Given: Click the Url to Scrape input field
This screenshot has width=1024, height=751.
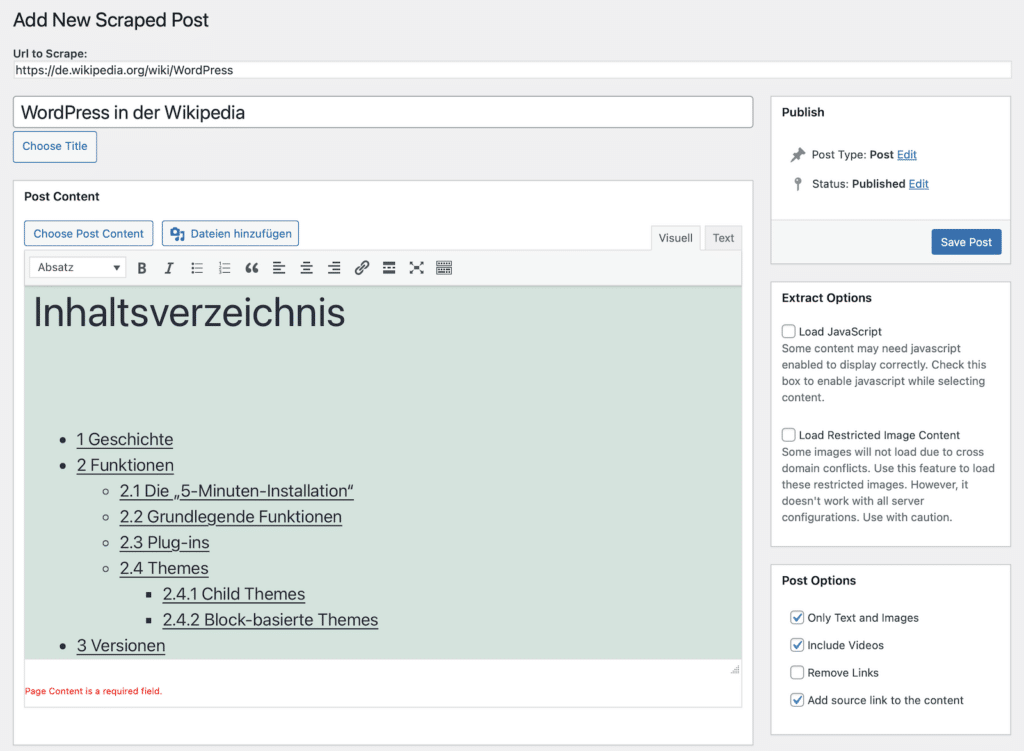Looking at the screenshot, I should click(x=512, y=70).
